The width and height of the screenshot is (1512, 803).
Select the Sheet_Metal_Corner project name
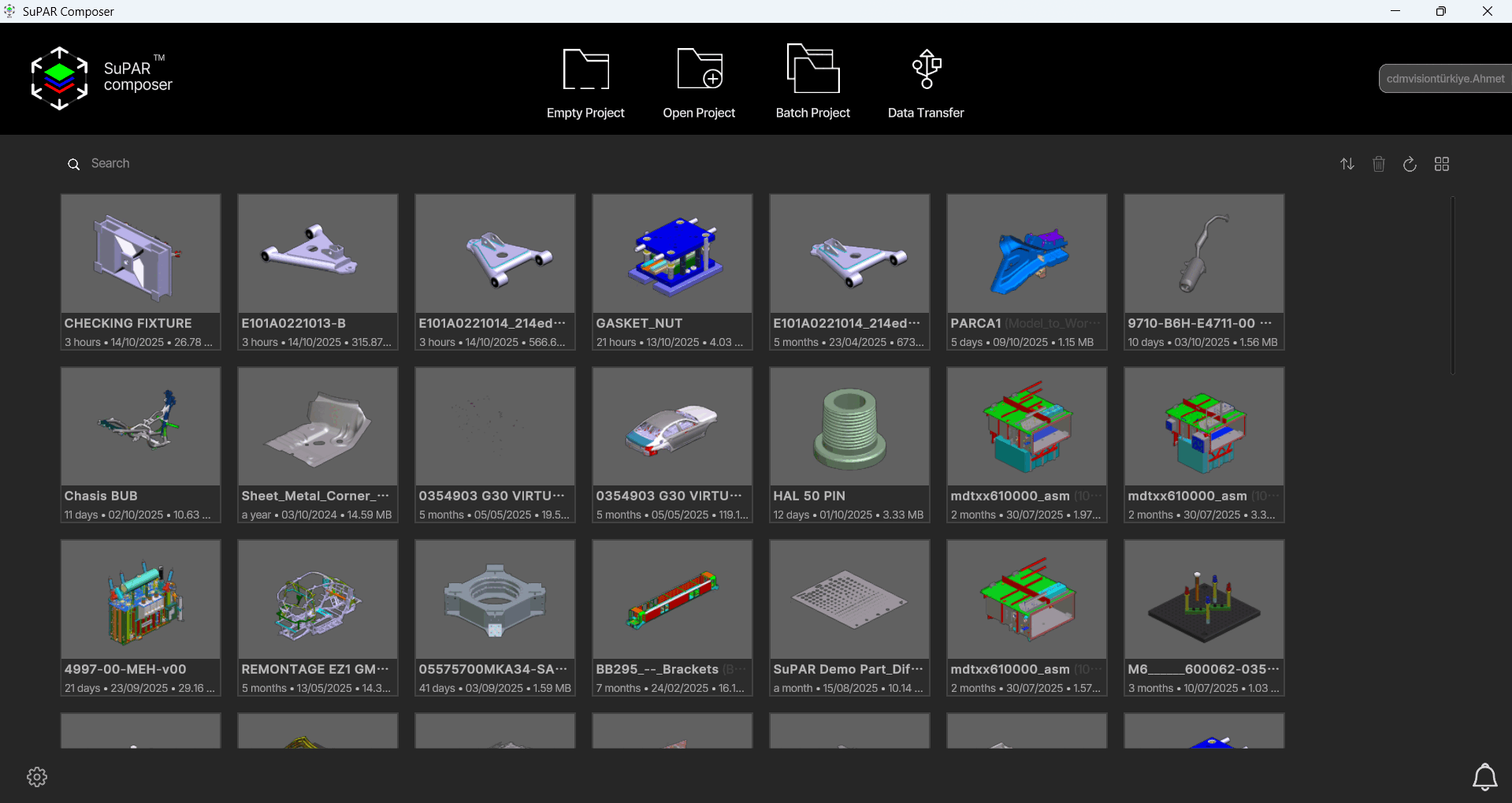315,496
